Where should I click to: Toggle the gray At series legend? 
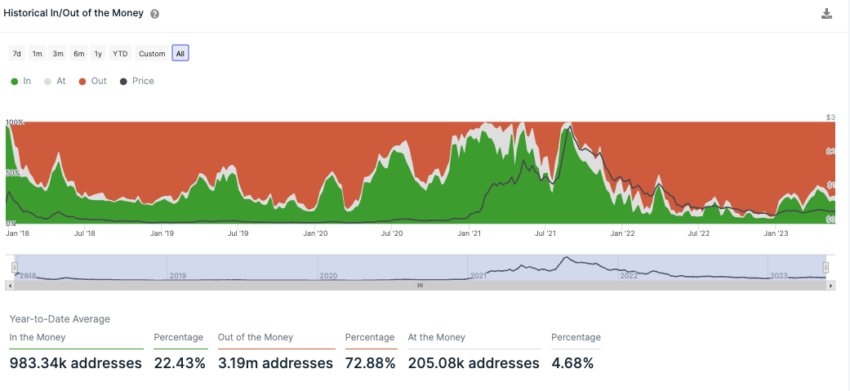point(55,81)
